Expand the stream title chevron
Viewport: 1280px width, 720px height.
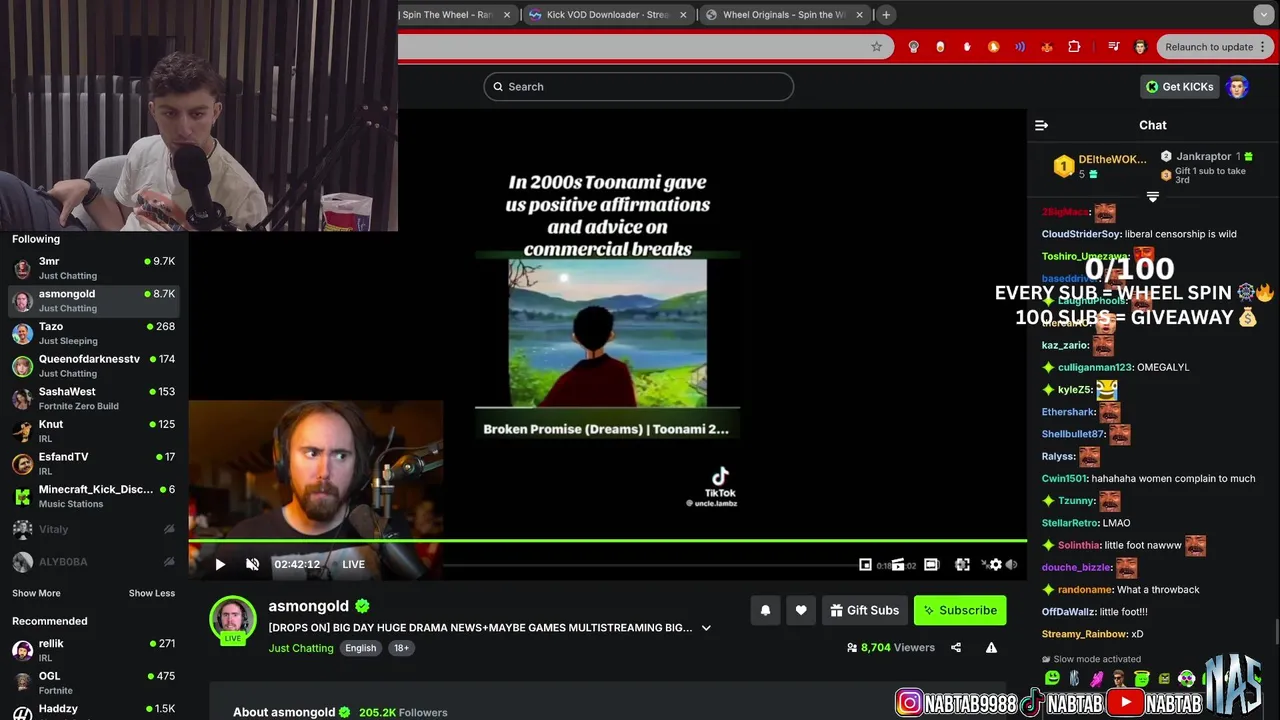(x=706, y=628)
